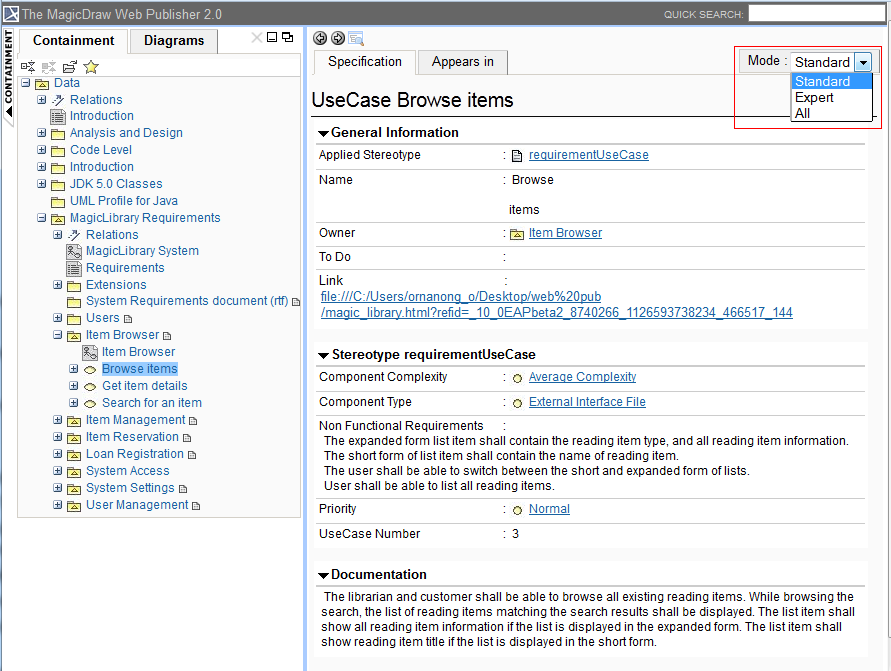891x671 pixels.
Task: Collapse the Documentation section
Action: point(323,575)
